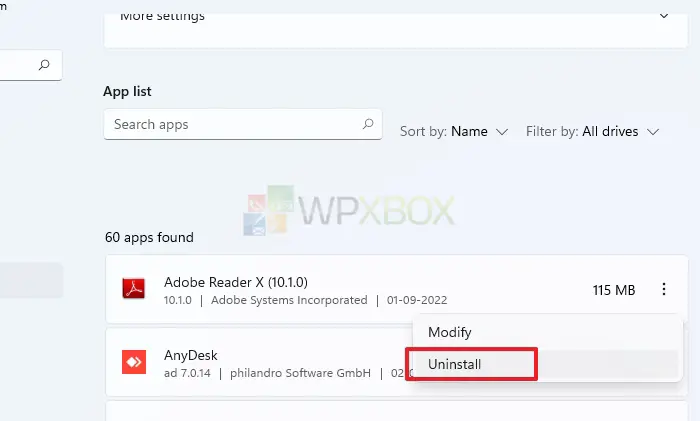Click philandro Software GmbH publisher text
Image resolution: width=700 pixels, height=421 pixels.
click(300, 373)
